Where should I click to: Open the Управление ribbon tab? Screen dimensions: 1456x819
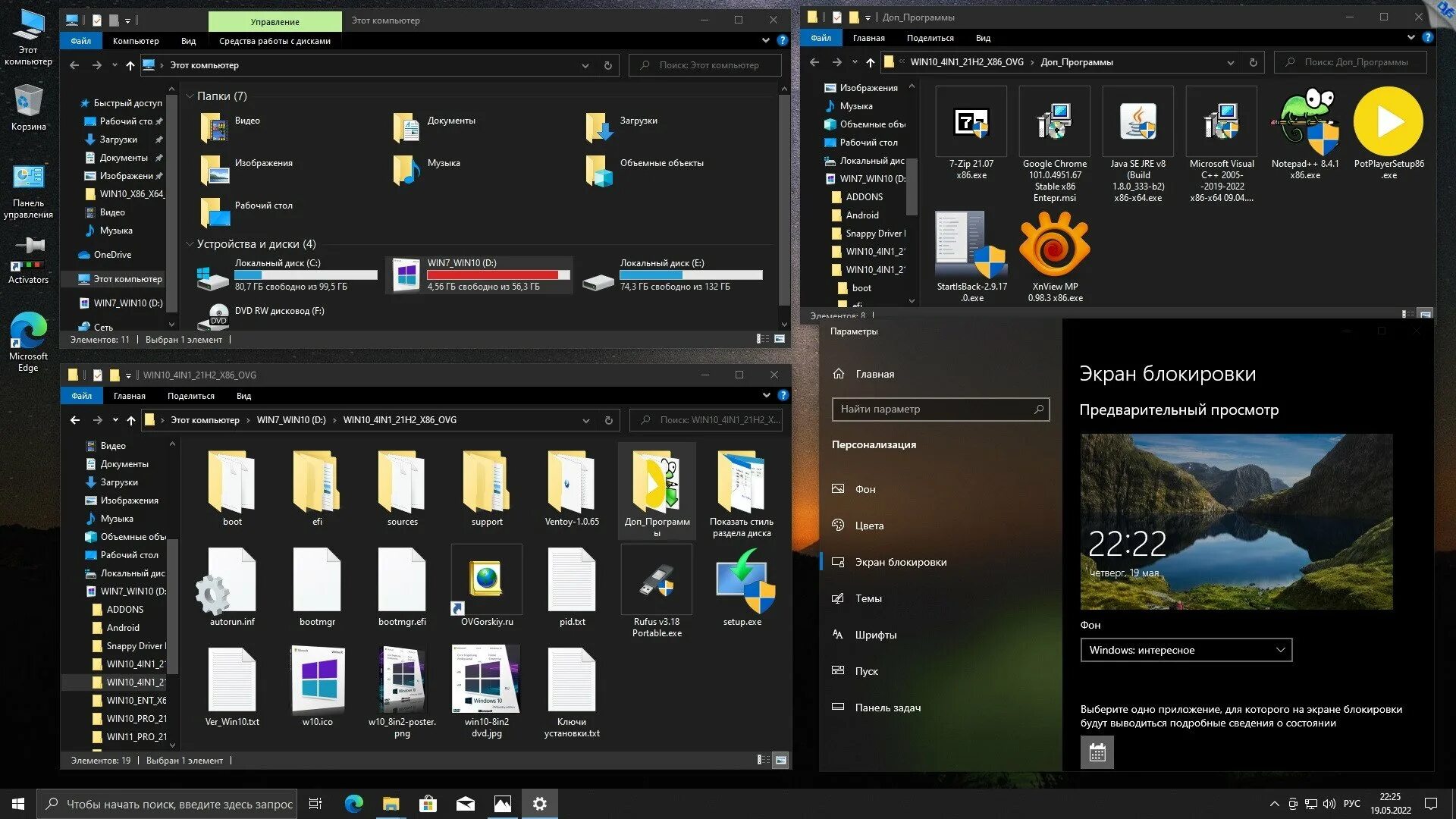[x=275, y=21]
